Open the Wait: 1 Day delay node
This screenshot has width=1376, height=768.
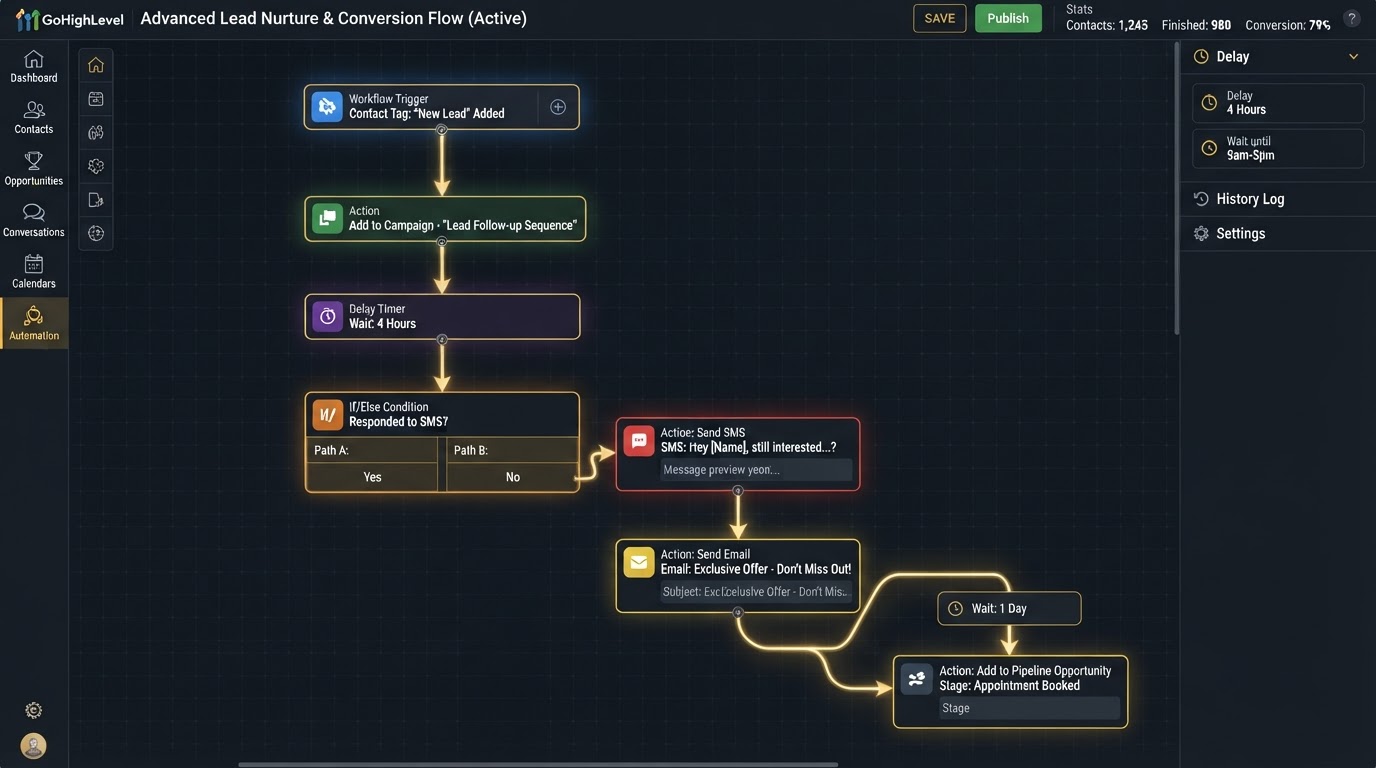click(x=1009, y=608)
